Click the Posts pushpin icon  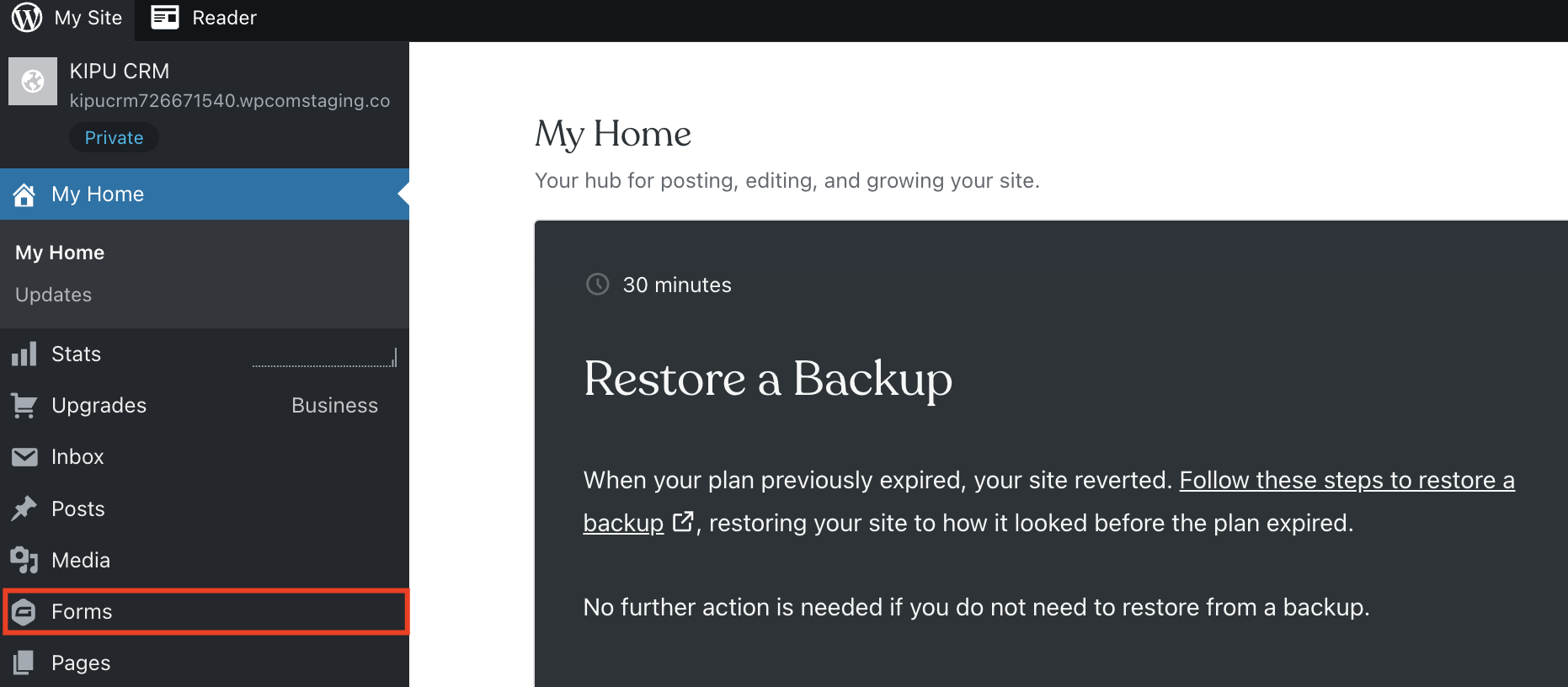[24, 509]
